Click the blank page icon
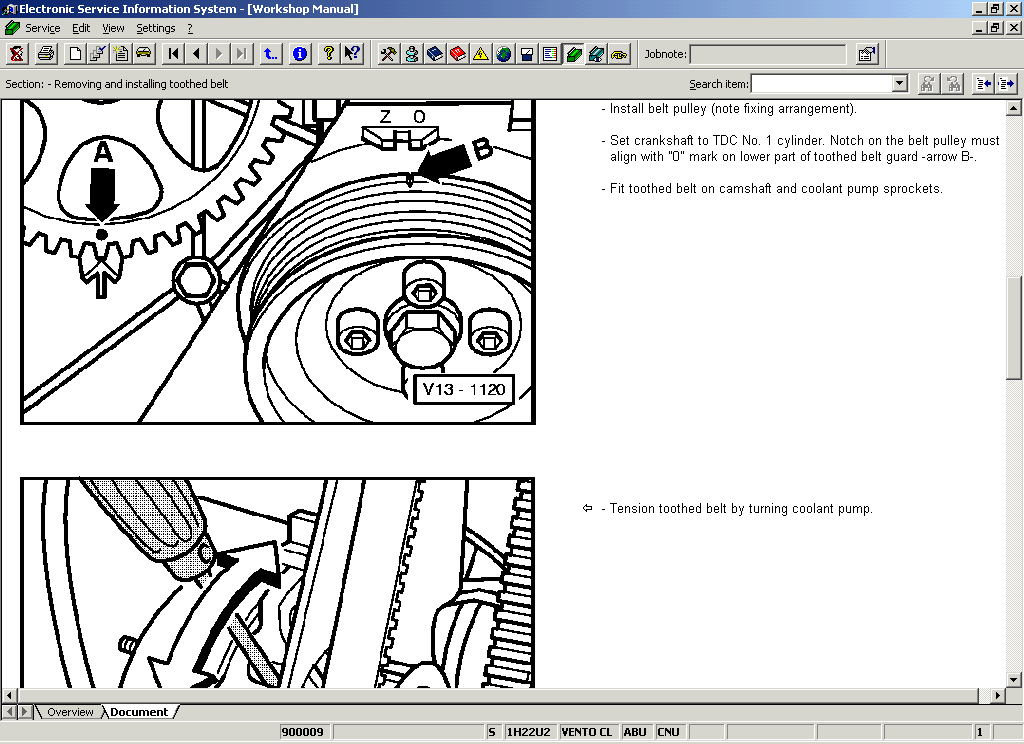This screenshot has width=1024, height=744. 75,54
